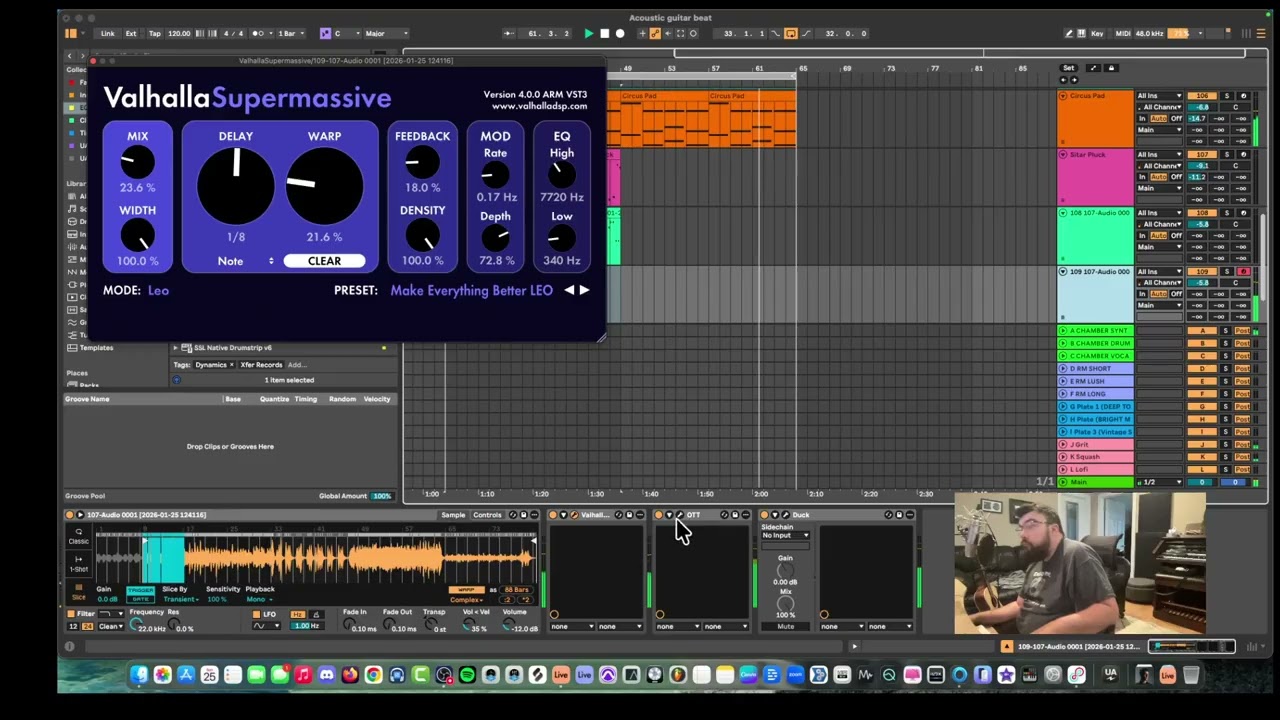Select the 120.00 tempo field
1280x720 pixels.
179,33
